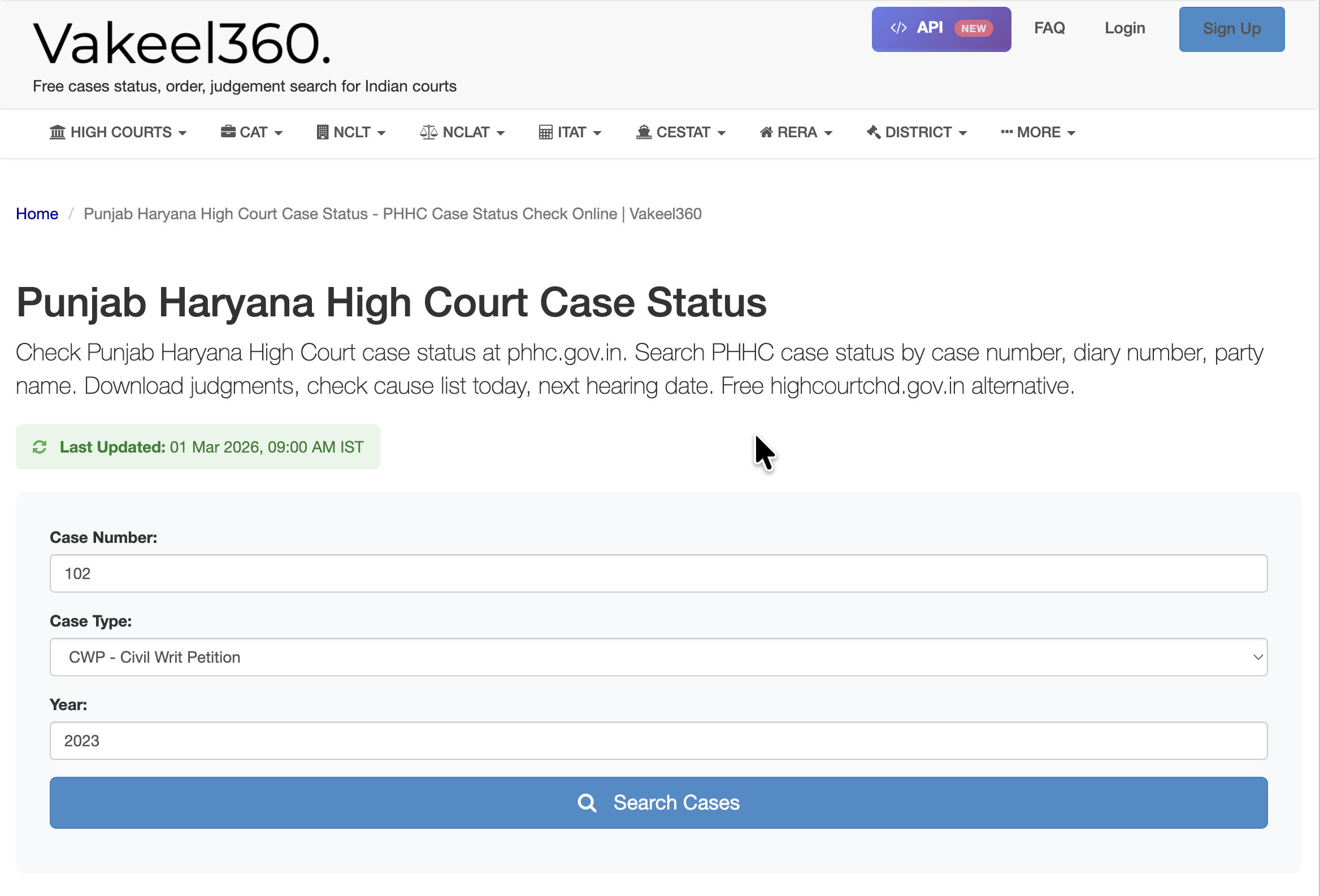Expand the HIGH COURTS dropdown chevron
This screenshot has height=896, width=1320.
183,133
